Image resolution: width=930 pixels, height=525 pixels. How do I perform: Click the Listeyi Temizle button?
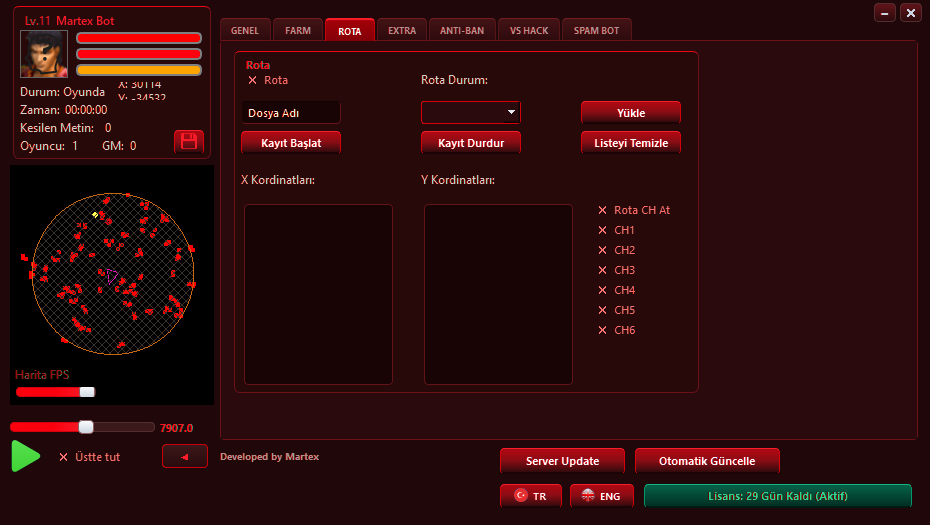pyautogui.click(x=631, y=143)
